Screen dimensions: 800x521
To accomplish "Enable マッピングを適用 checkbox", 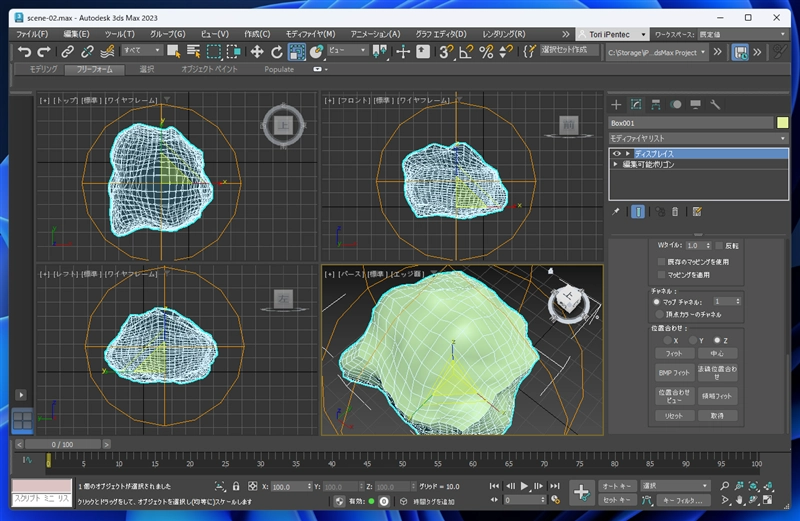I will (x=661, y=275).
